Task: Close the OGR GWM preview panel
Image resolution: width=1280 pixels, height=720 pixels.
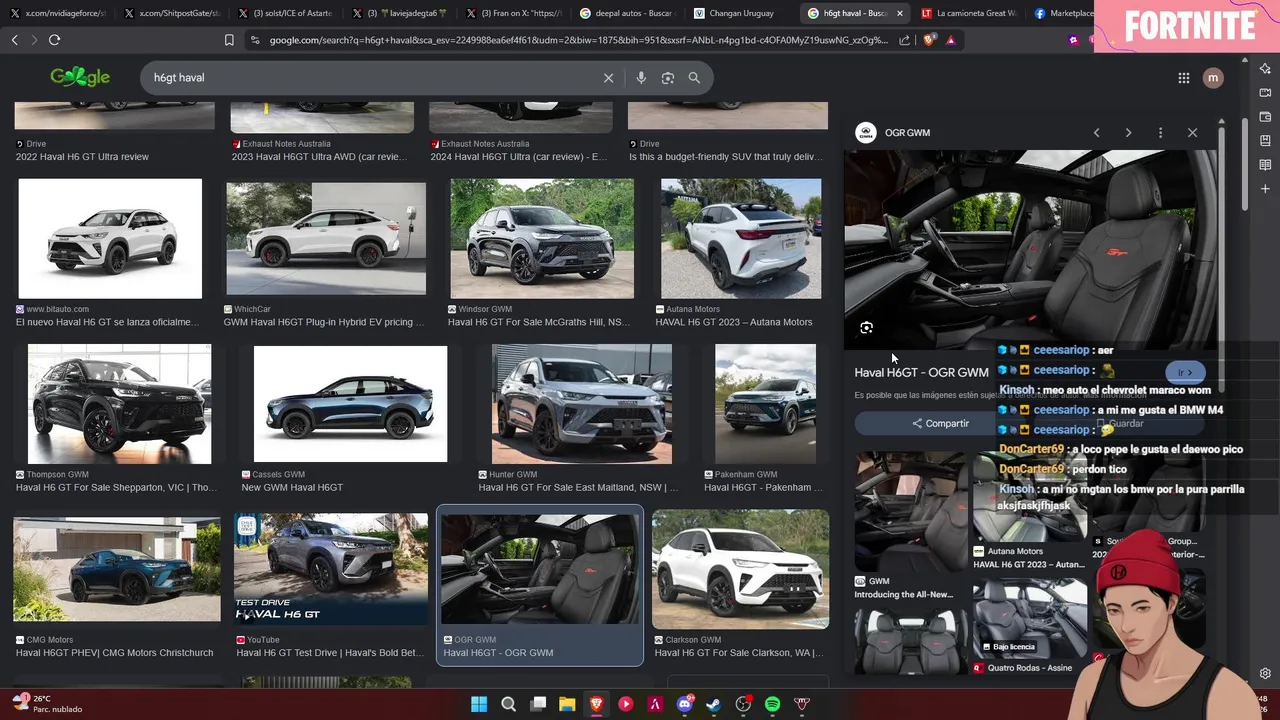Action: [x=1192, y=133]
